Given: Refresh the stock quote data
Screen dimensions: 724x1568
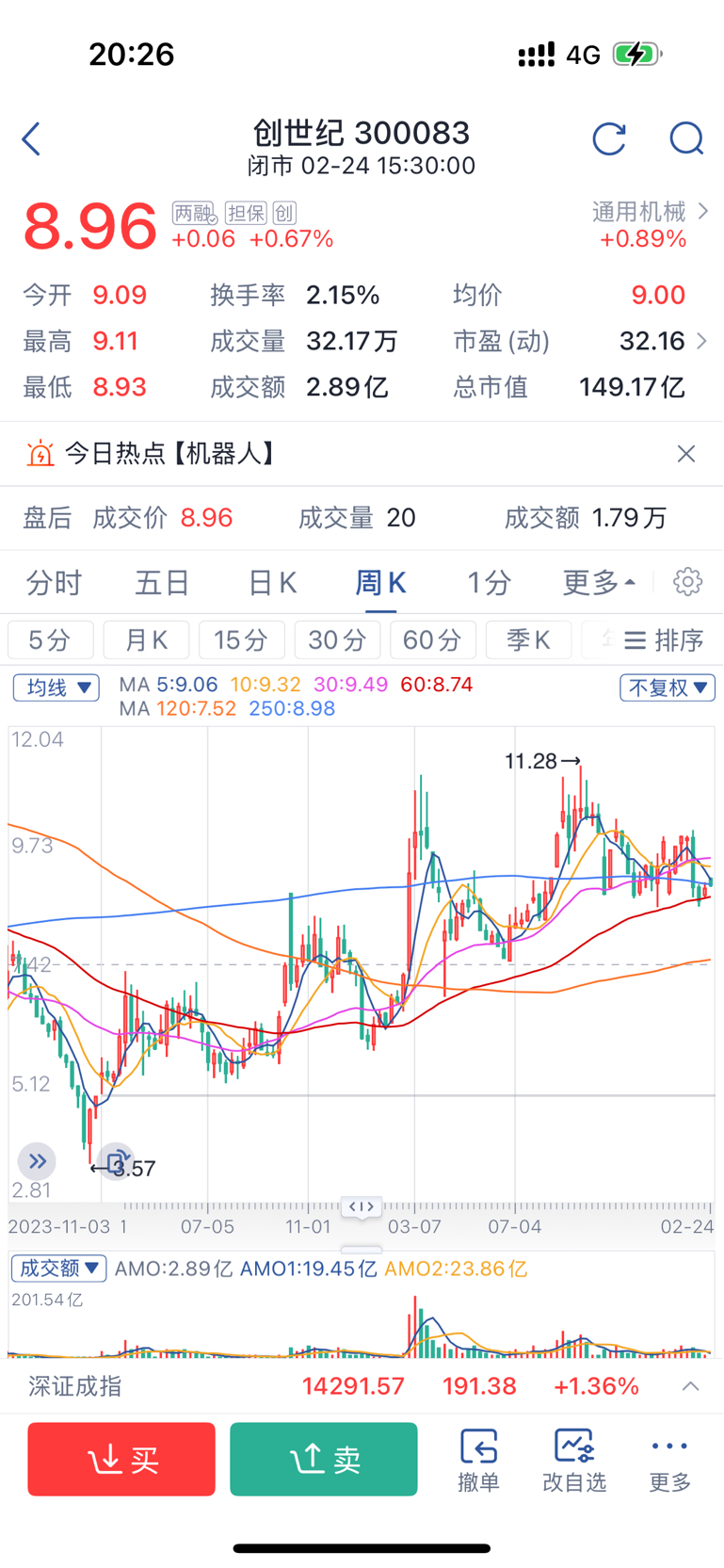Looking at the screenshot, I should (609, 139).
